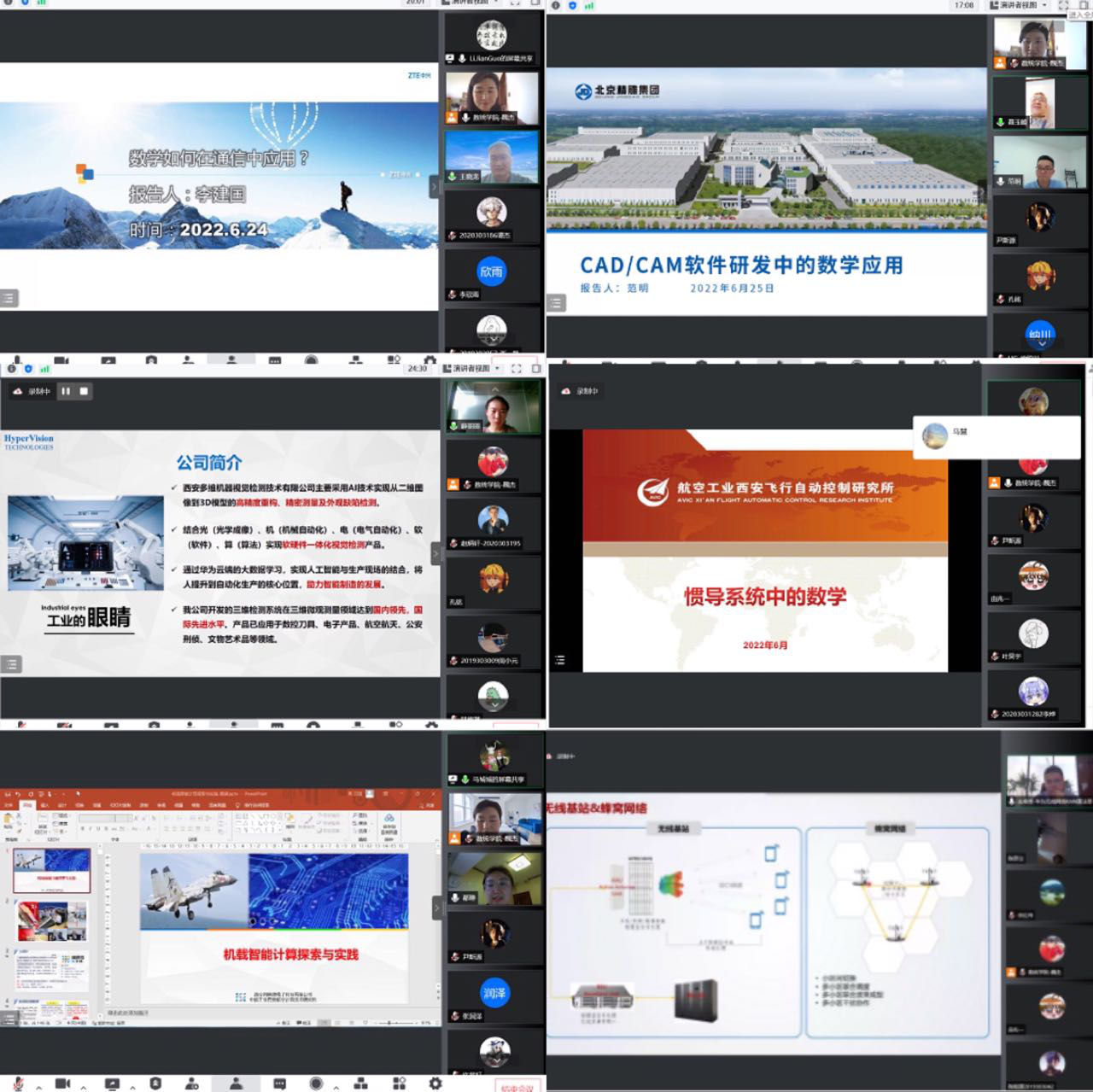The width and height of the screenshot is (1093, 1092).
Task: Click the red end meeting button
Action: [x=517, y=1087]
